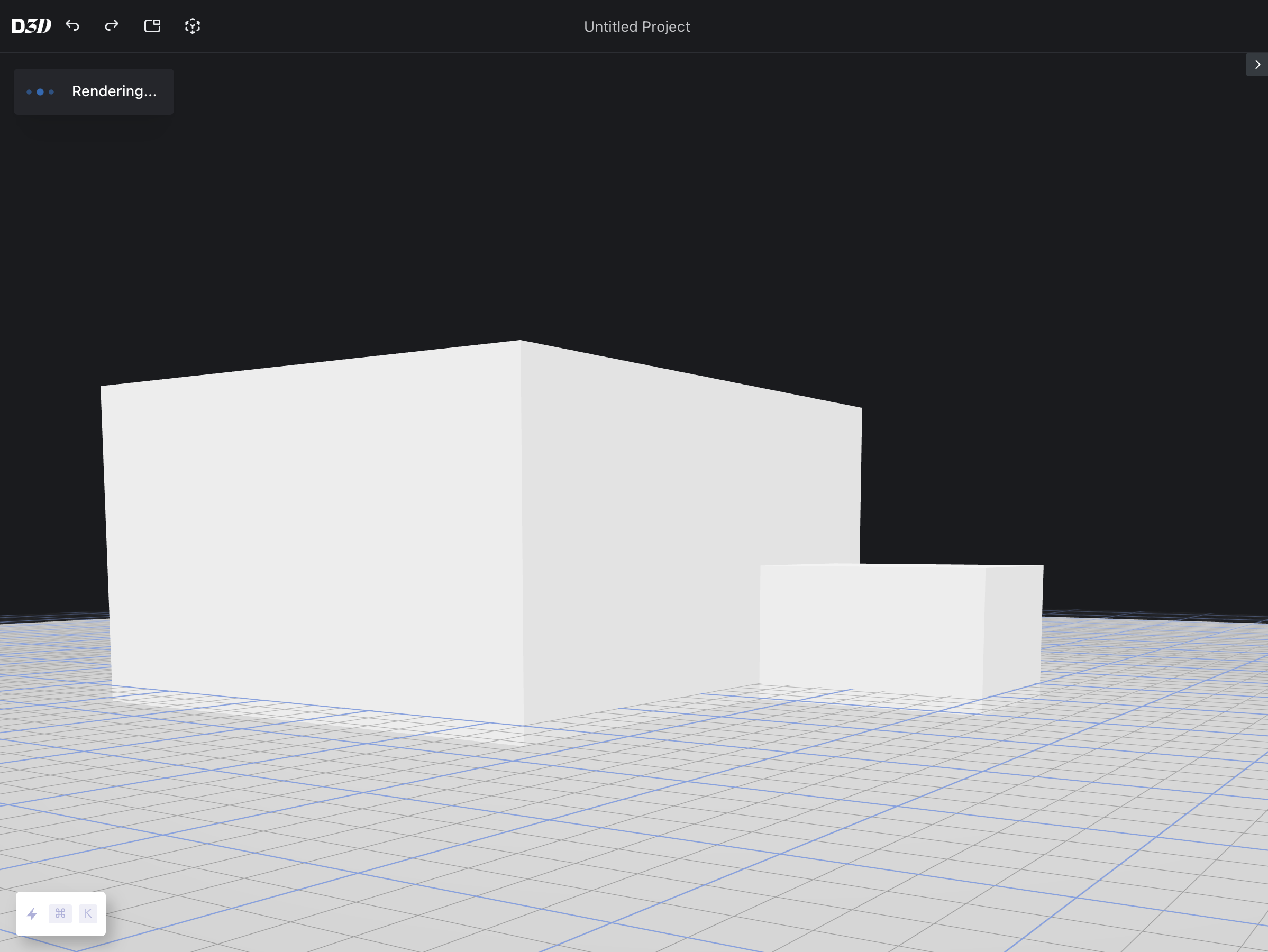Expand the collapsed right side panel

tap(1256, 65)
